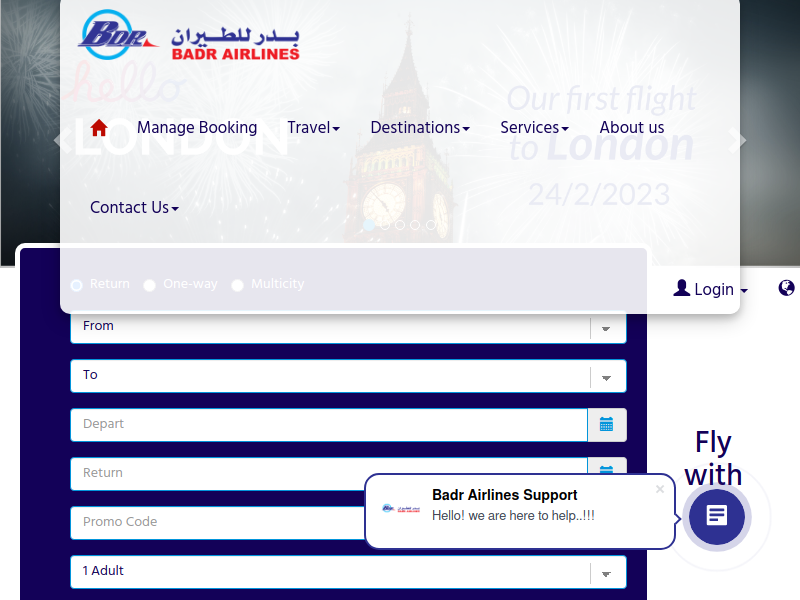
Task: Click the Depart date field
Action: (x=329, y=424)
